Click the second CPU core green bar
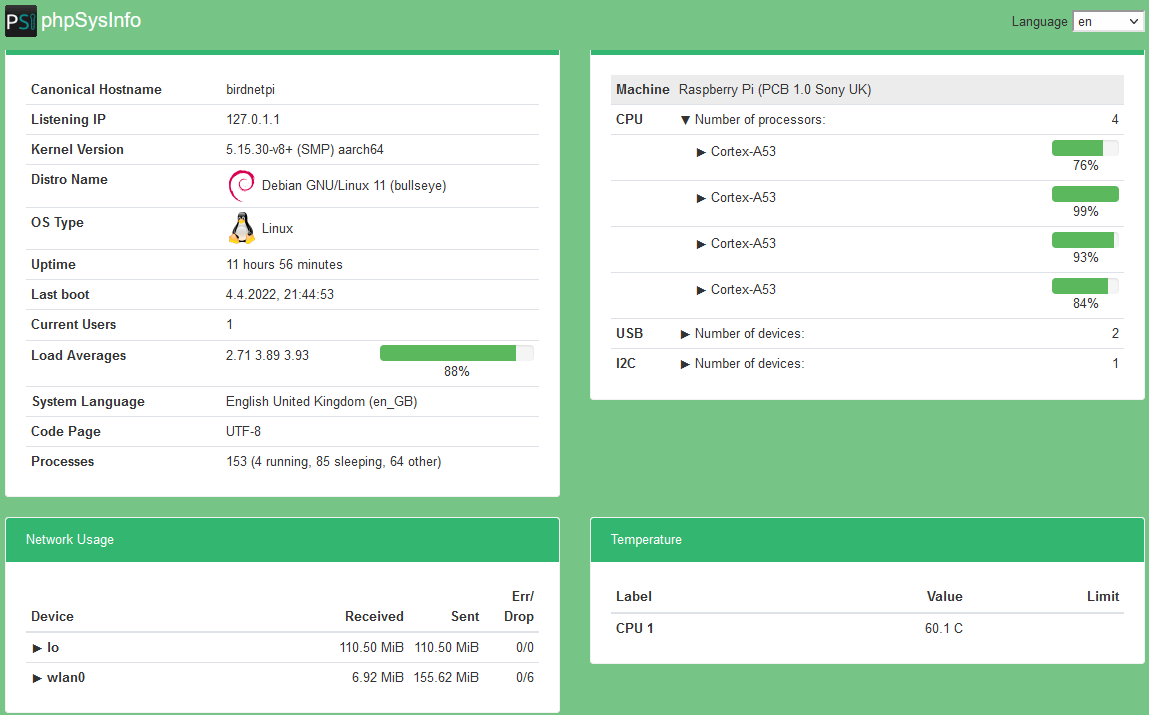Viewport: 1149px width, 715px height. tap(1084, 193)
